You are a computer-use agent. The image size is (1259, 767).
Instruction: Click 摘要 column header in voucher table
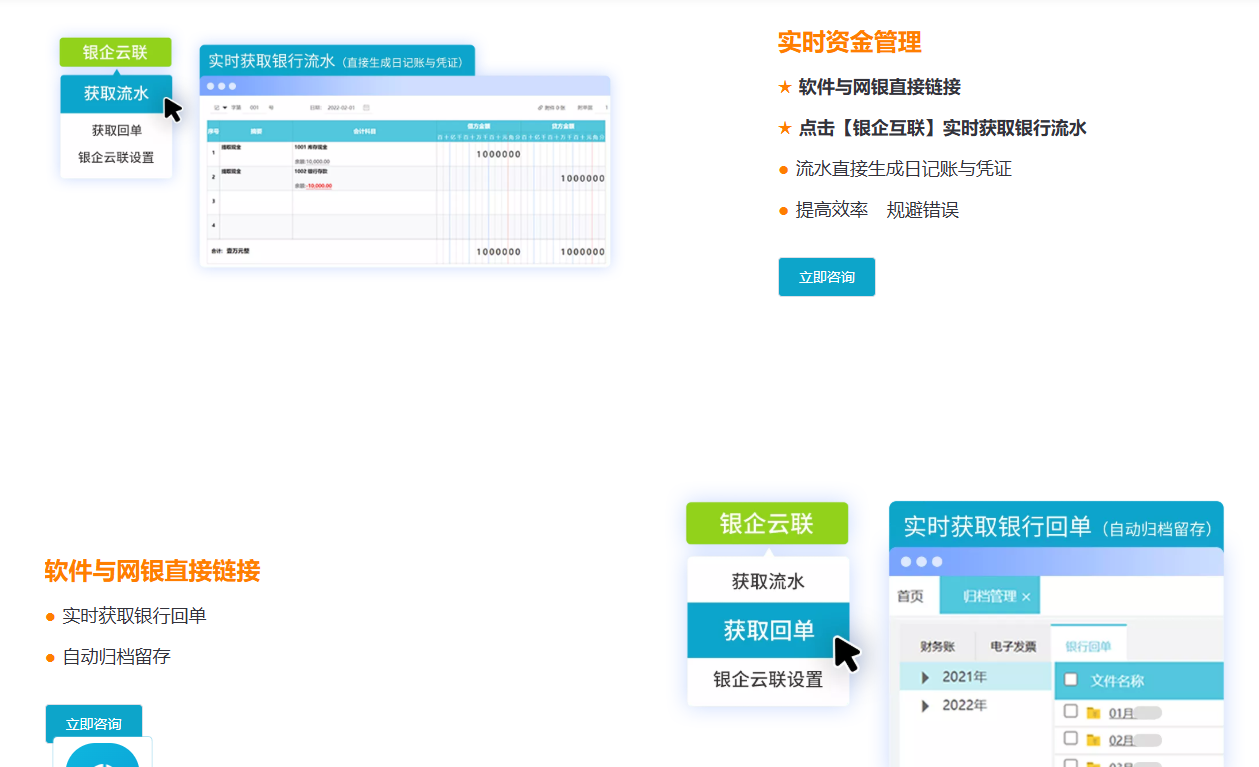coord(256,131)
